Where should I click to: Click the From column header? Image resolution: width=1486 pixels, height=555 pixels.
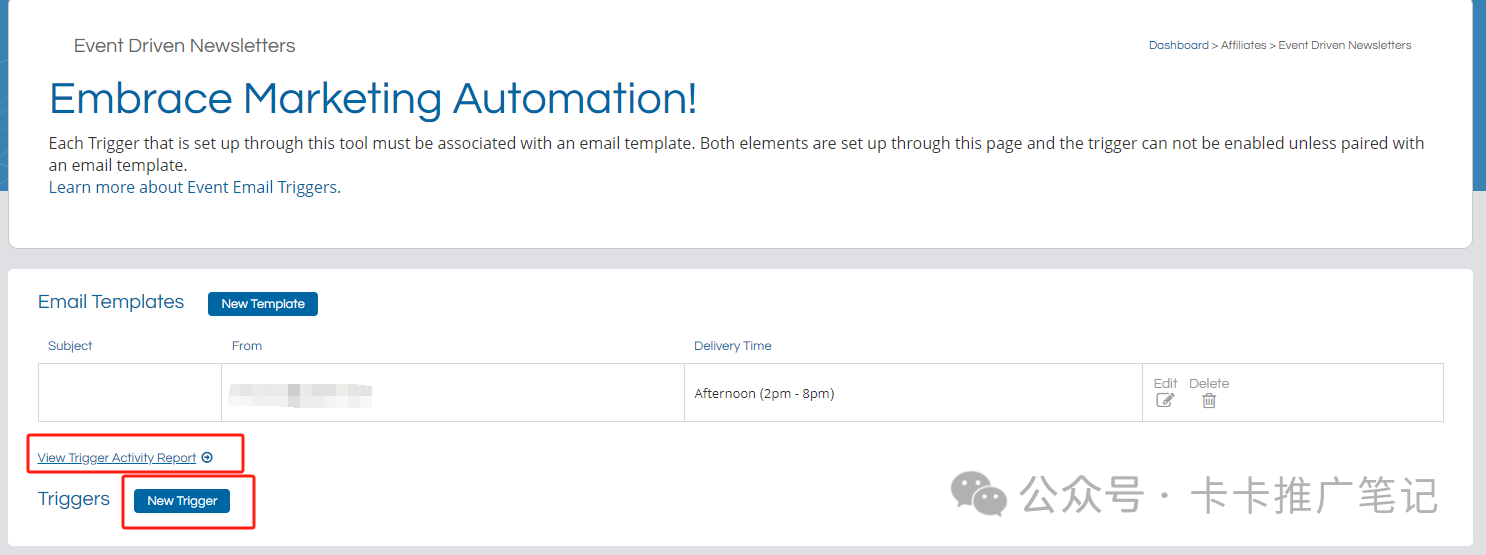pos(247,346)
